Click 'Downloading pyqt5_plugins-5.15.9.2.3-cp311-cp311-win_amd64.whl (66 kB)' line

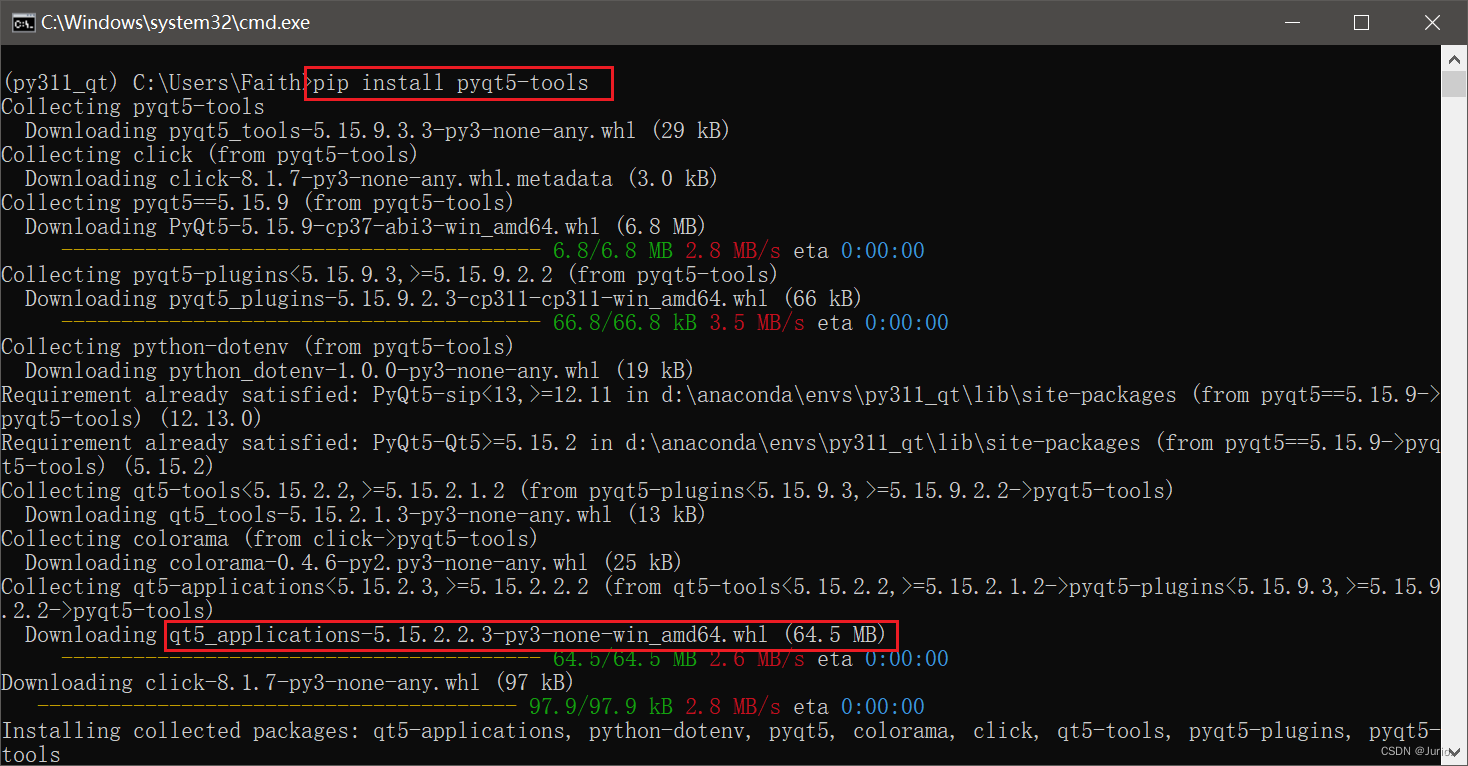pos(443,299)
